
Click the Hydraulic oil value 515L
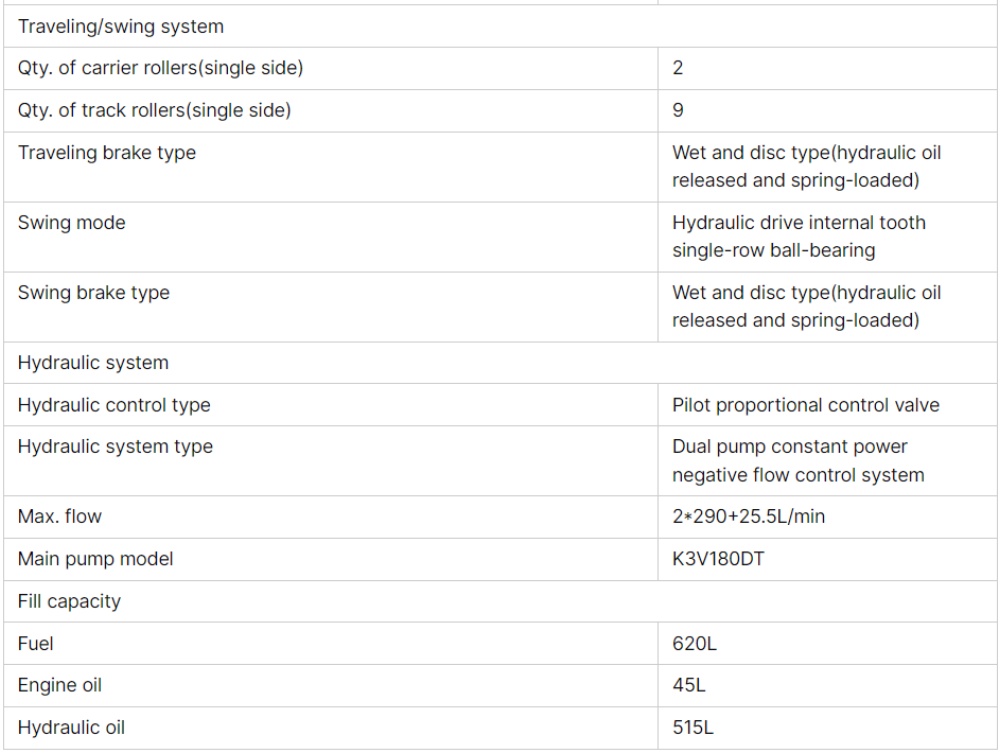tap(692, 727)
